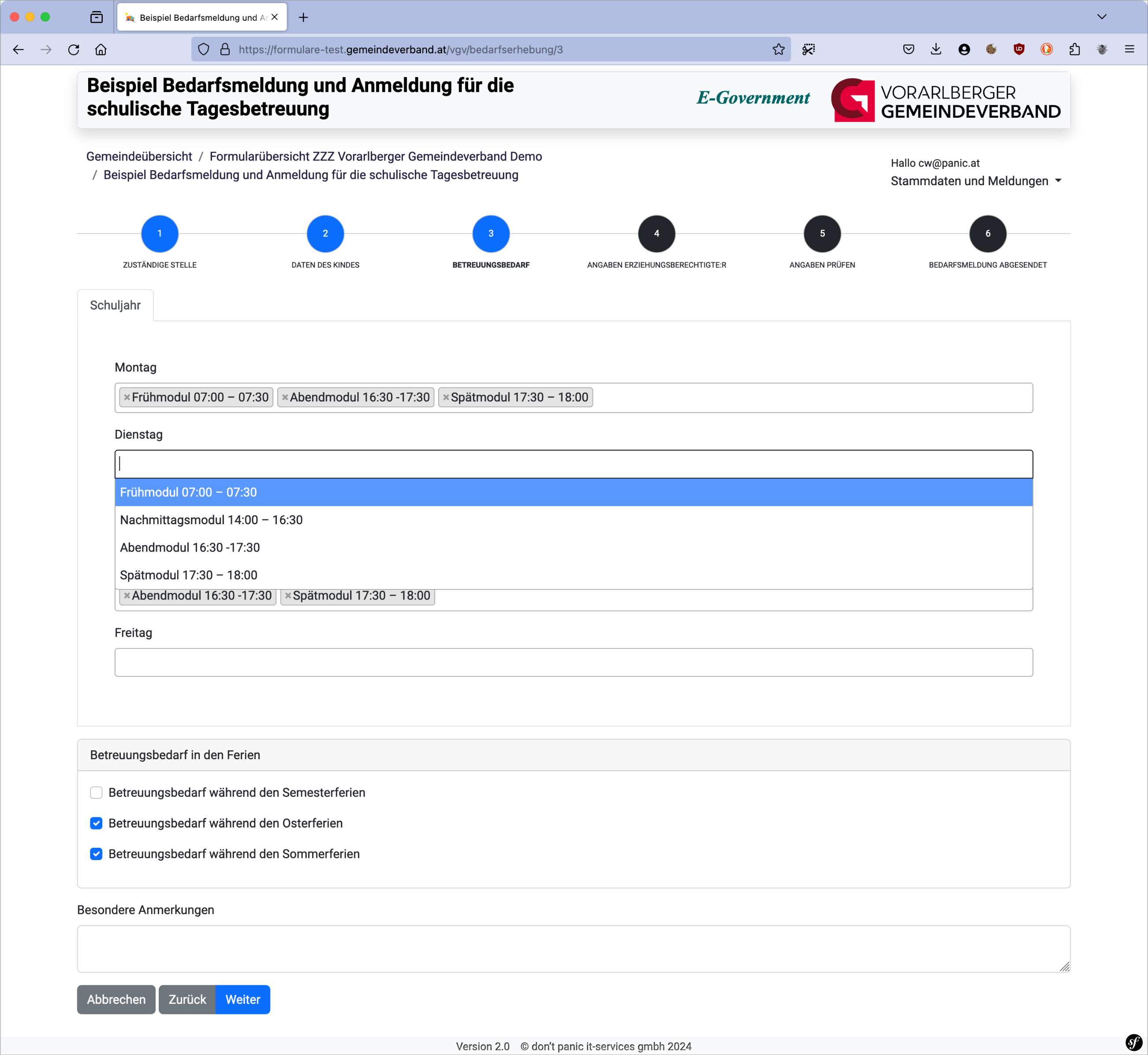Open the Freitag module multiselect field
The width and height of the screenshot is (1148, 1055).
(574, 663)
